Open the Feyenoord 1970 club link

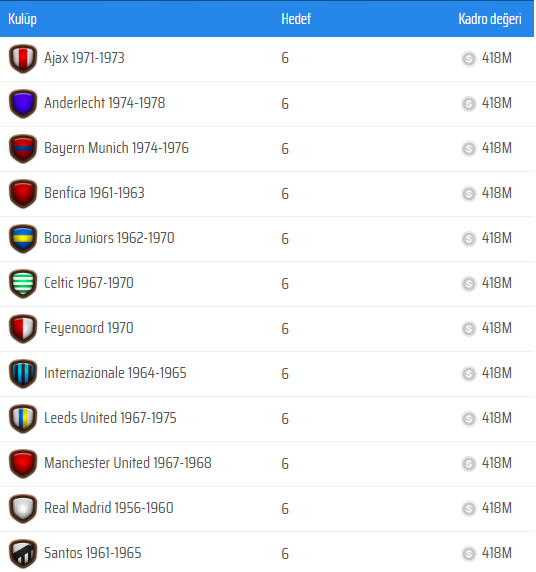pyautogui.click(x=89, y=328)
